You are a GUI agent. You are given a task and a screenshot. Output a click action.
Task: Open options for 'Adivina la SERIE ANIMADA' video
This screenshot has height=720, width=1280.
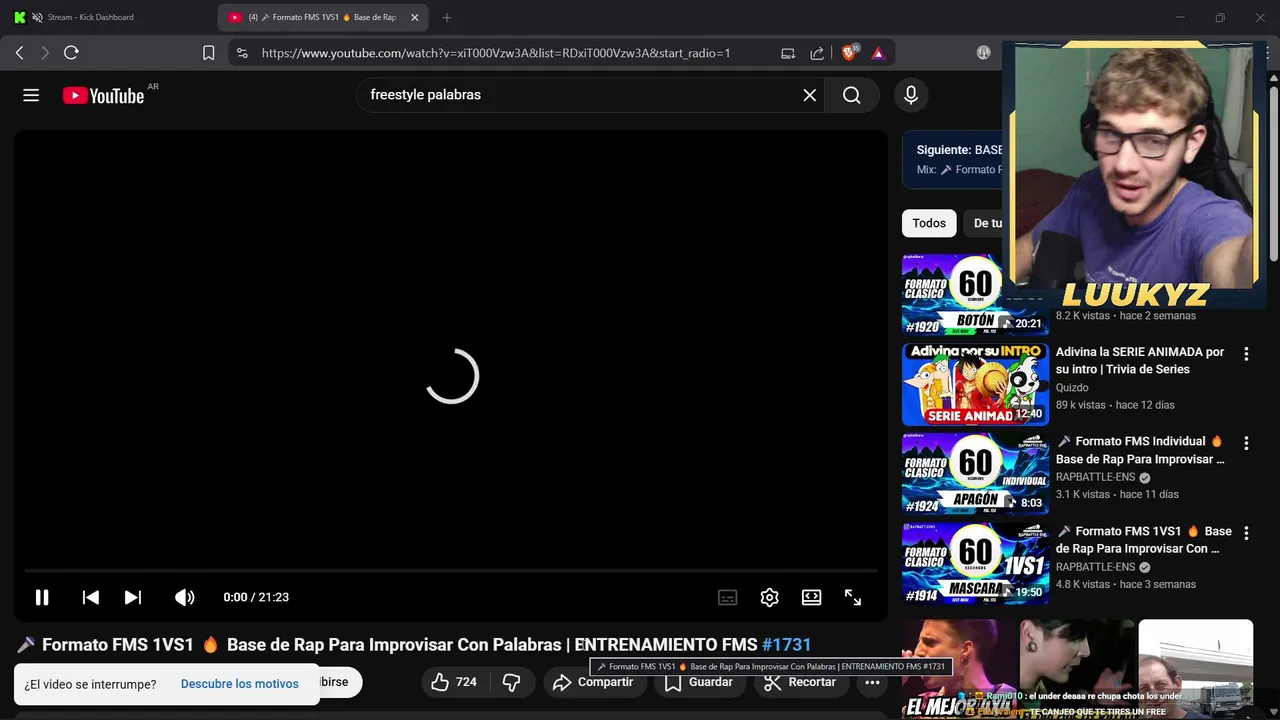[x=1246, y=354]
